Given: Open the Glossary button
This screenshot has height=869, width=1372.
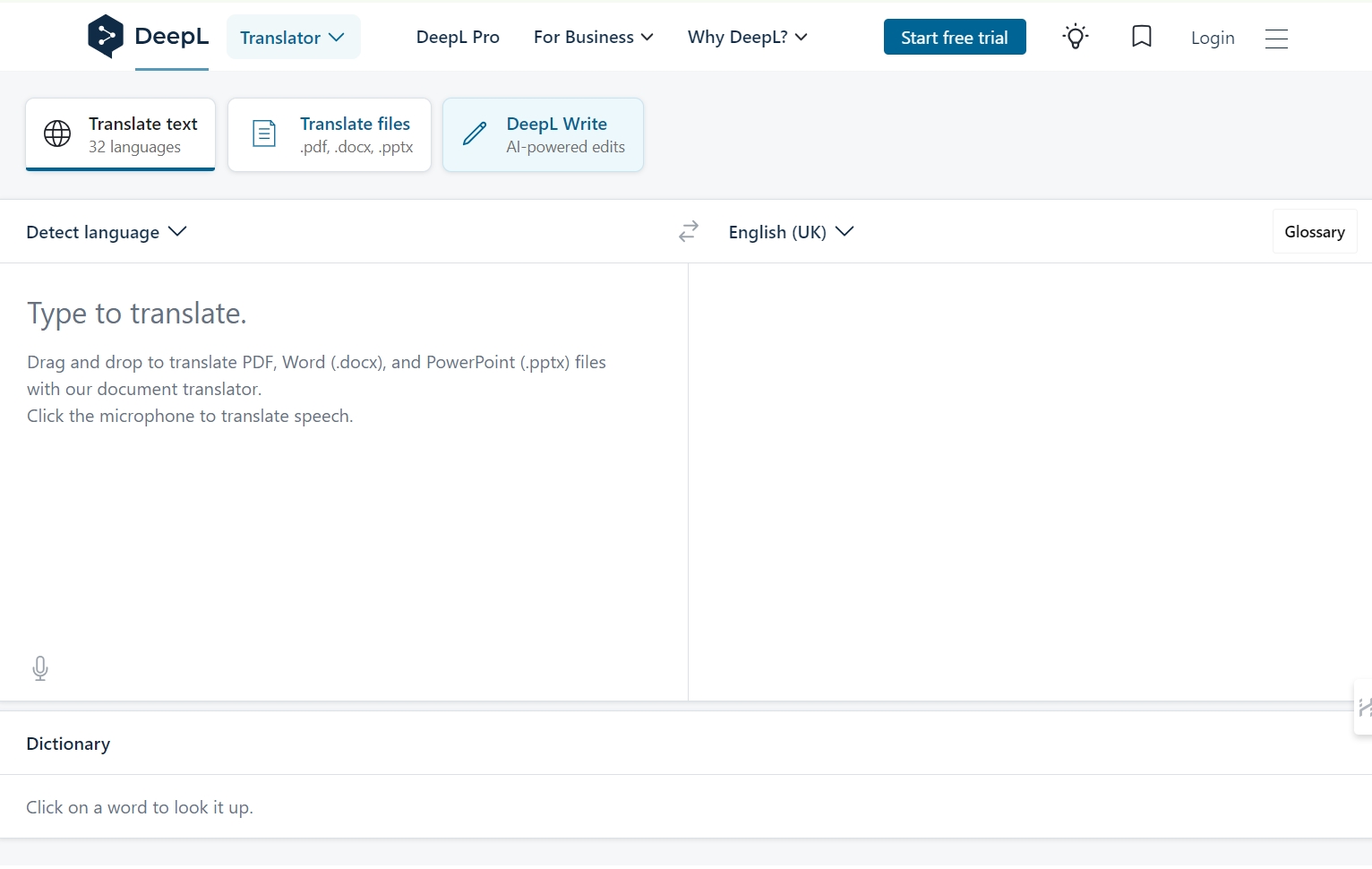Looking at the screenshot, I should (x=1315, y=232).
